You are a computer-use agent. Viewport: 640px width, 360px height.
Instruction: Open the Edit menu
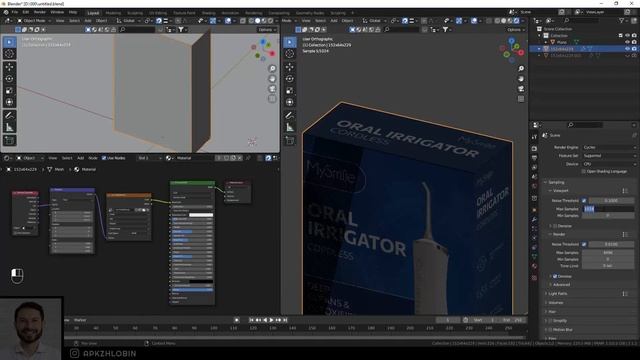coord(26,12)
